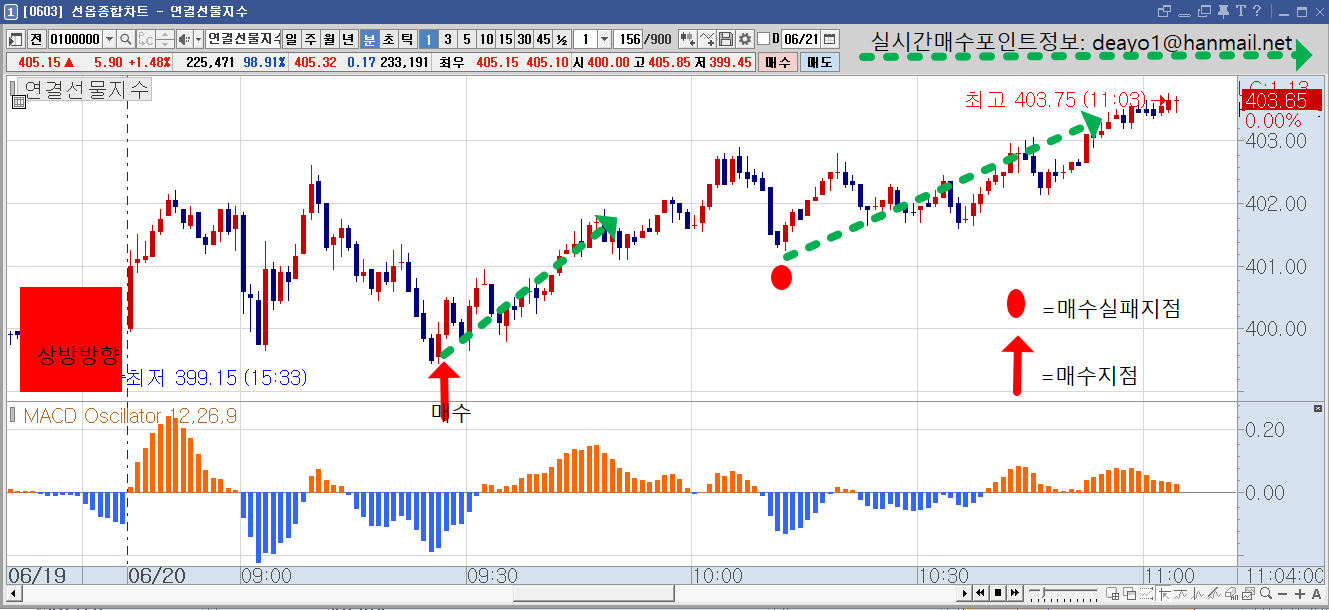The height and width of the screenshot is (610, 1329).
Task: Click the stock search magnifier icon
Action: tap(126, 39)
